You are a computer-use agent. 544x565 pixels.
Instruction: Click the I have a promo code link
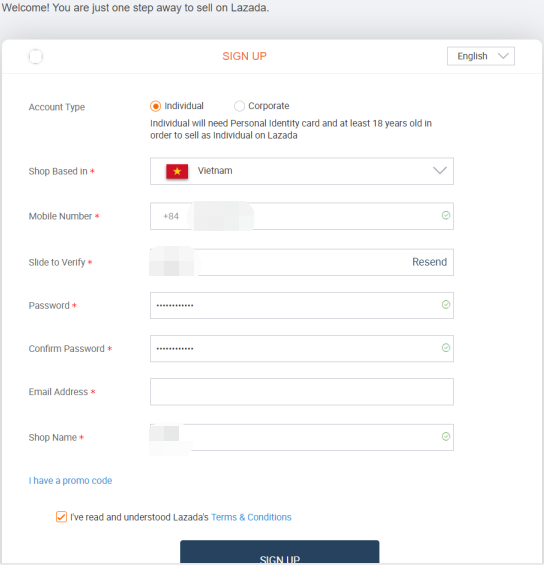tap(70, 481)
